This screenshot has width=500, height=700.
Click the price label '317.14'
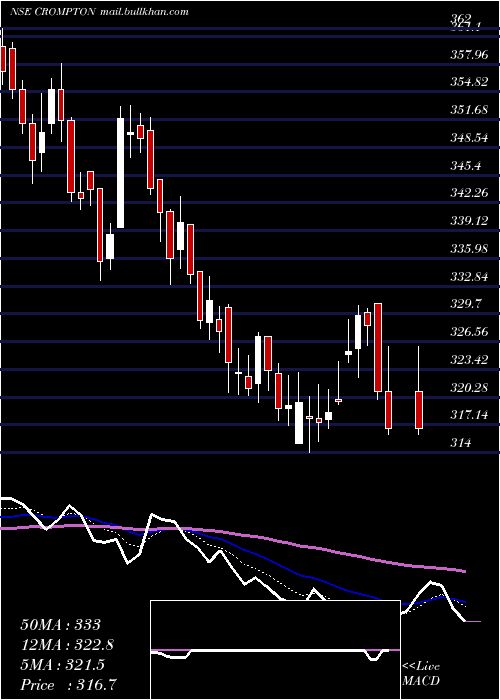pyautogui.click(x=470, y=415)
